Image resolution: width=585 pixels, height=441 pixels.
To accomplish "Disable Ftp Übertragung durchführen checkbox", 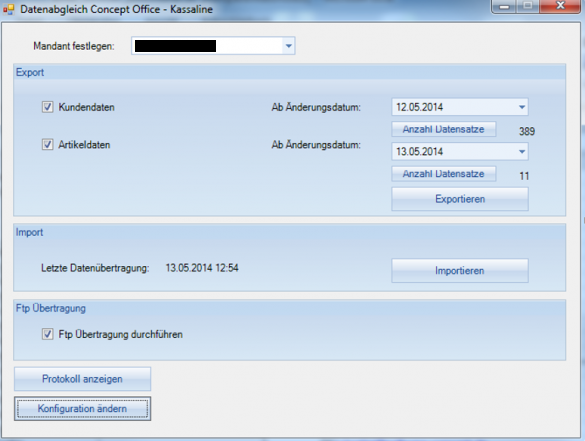I will pos(47,334).
